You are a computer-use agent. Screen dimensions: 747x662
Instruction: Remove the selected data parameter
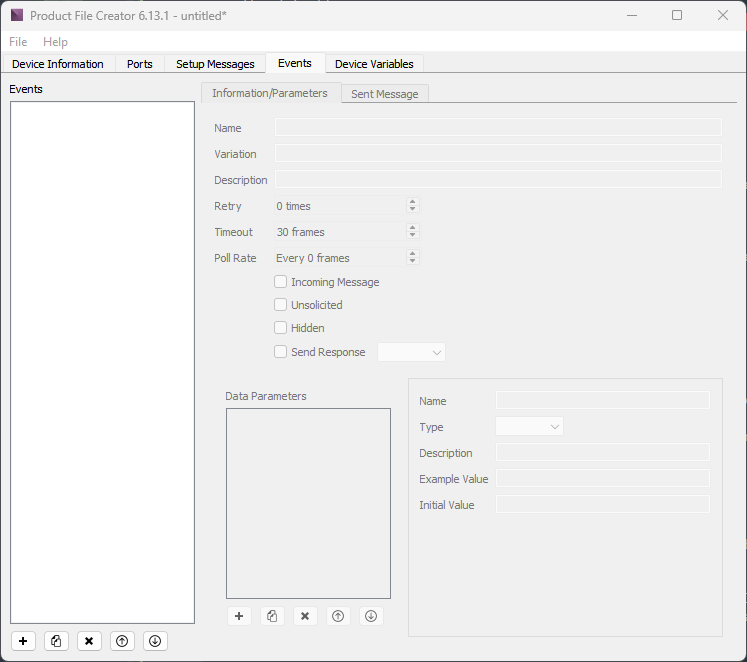(x=305, y=616)
